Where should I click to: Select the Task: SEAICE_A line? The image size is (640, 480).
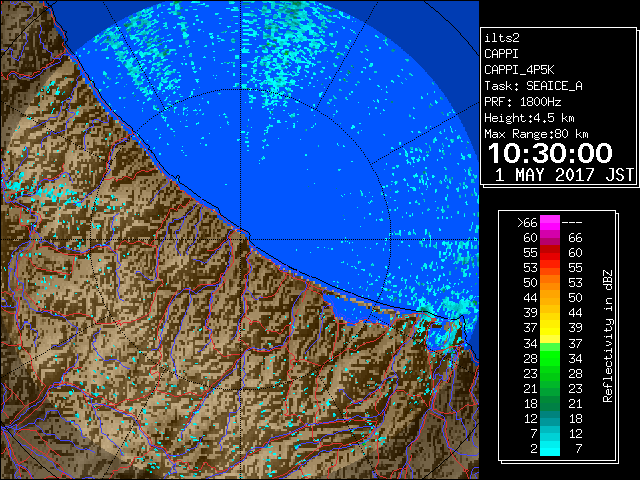(x=533, y=86)
